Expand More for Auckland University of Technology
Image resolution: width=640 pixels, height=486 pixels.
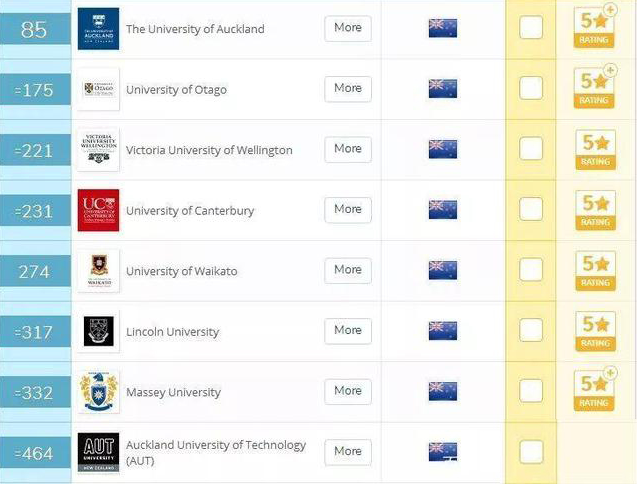(348, 452)
